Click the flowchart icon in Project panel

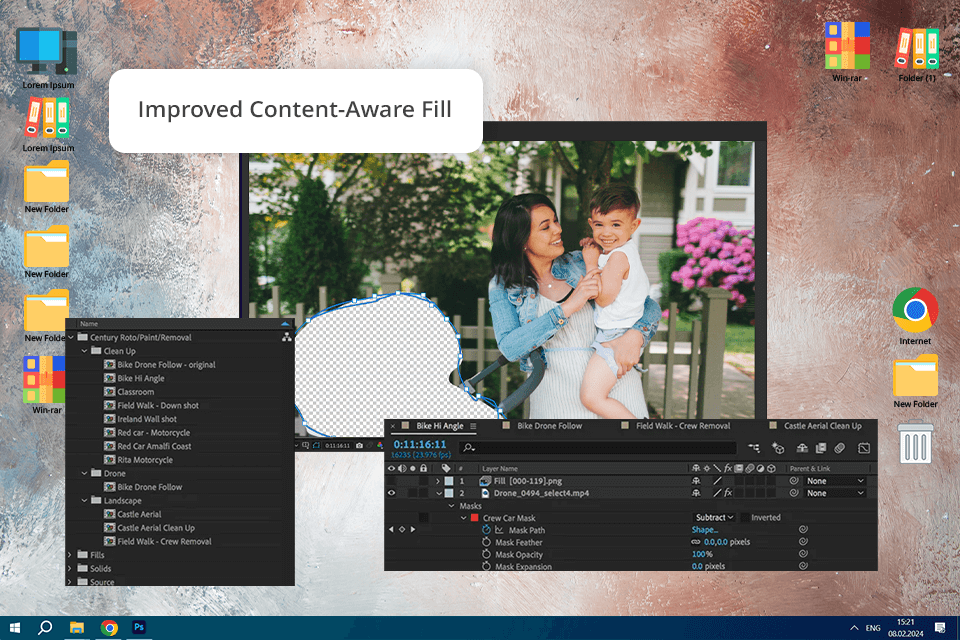[287, 337]
